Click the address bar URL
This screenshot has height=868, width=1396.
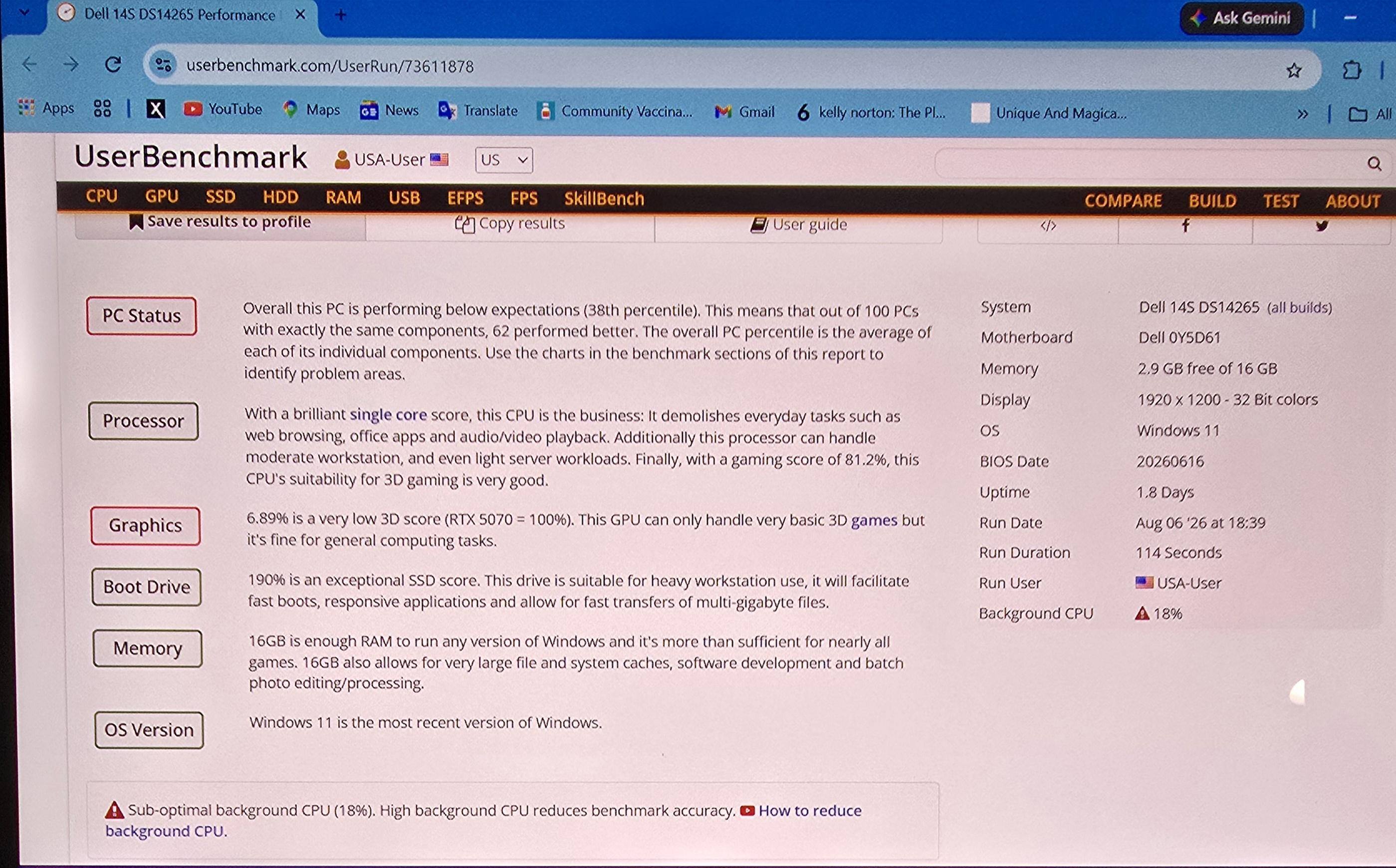tap(330, 66)
